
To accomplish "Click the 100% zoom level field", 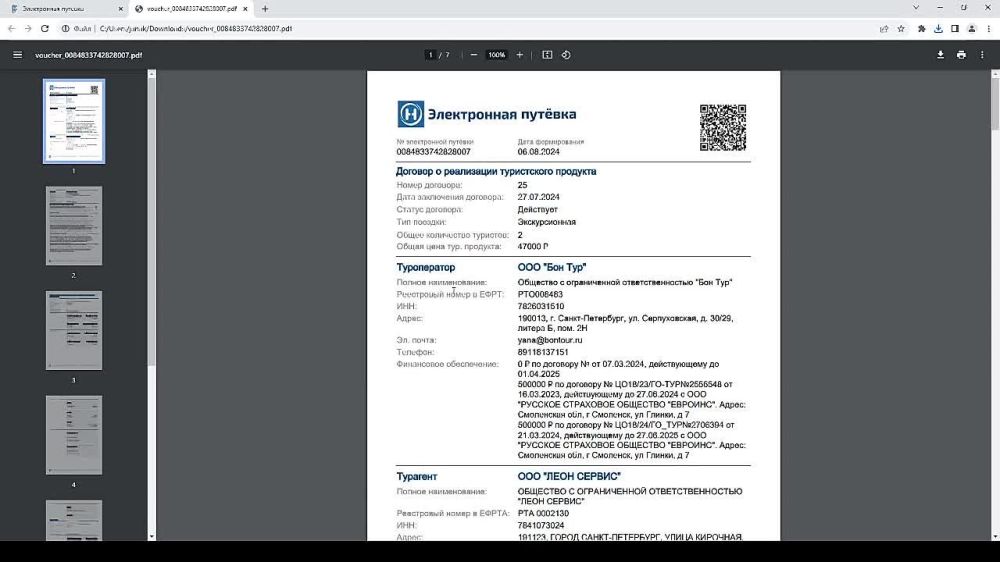I will [497, 55].
